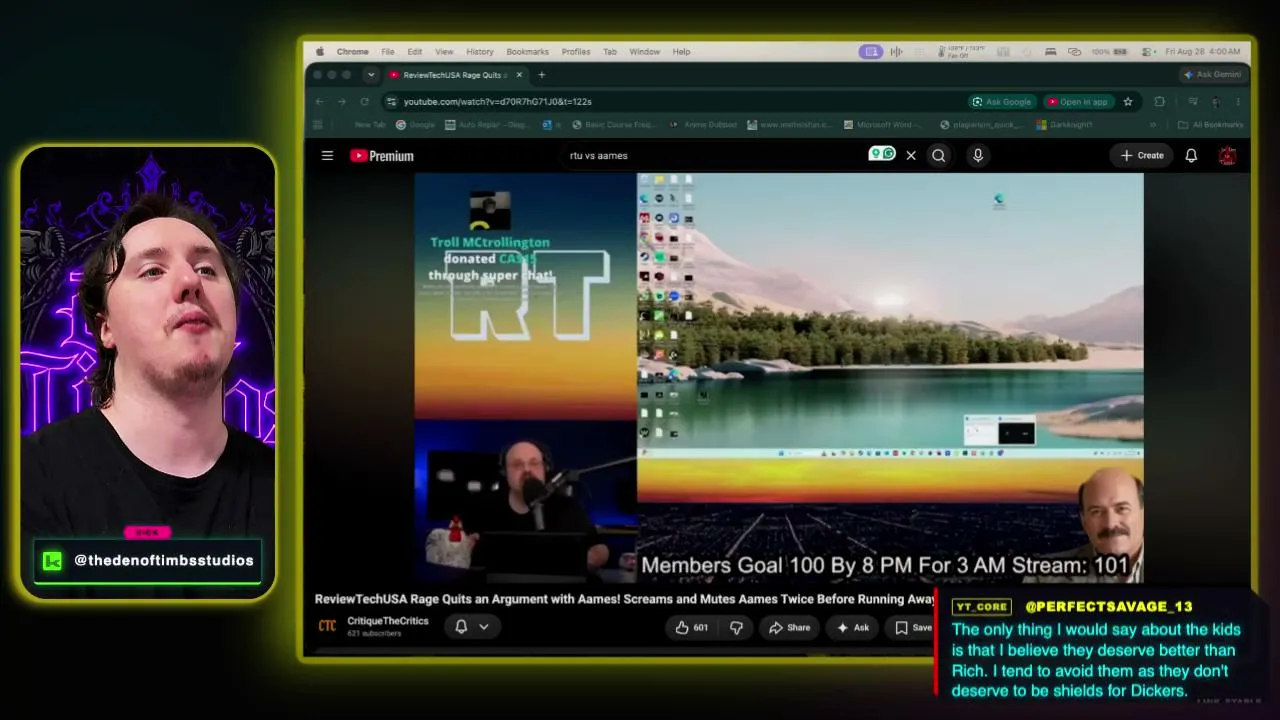The height and width of the screenshot is (720, 1280).
Task: Clear the YouTube search query
Action: pos(911,155)
